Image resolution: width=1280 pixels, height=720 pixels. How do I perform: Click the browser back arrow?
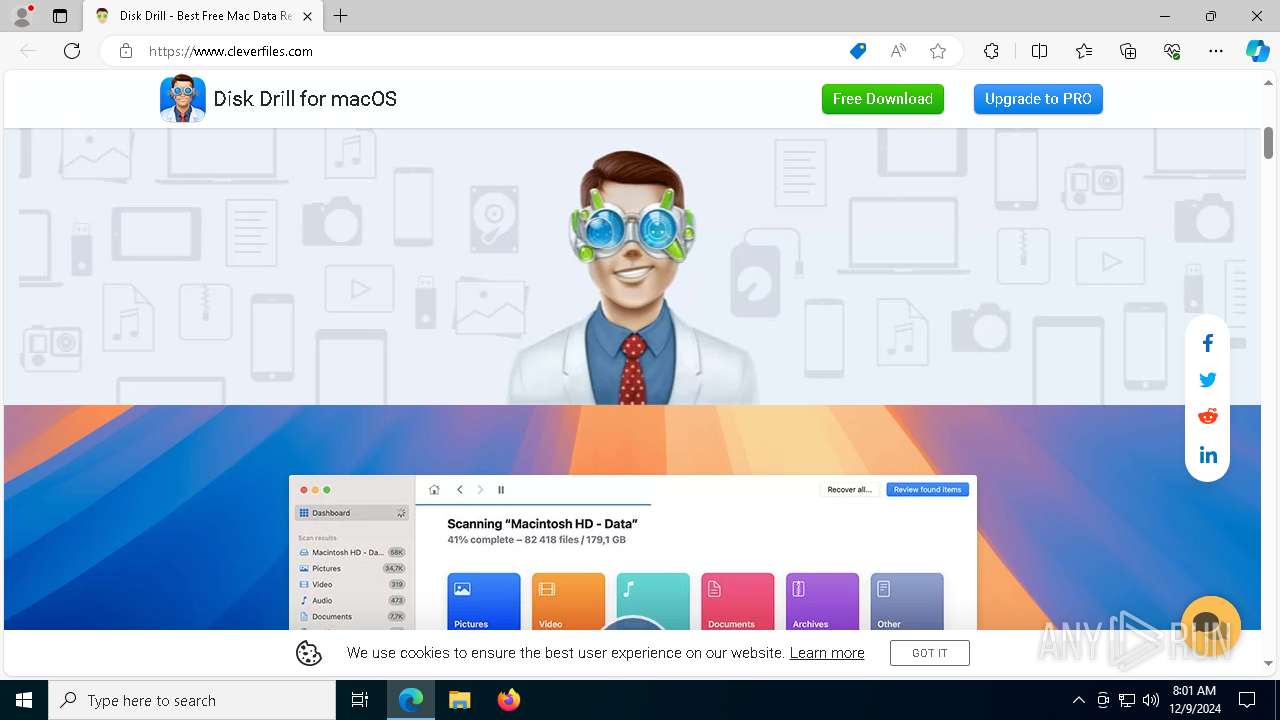[x=28, y=51]
